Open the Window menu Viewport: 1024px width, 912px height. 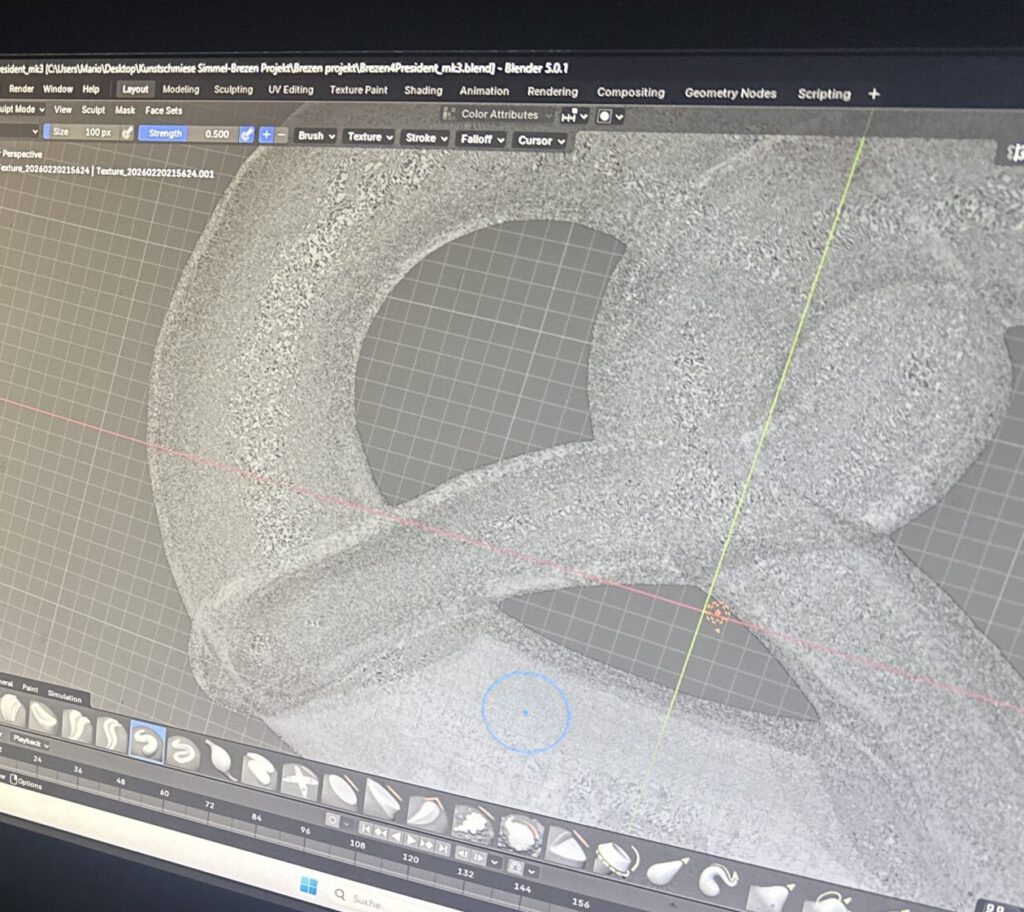pos(57,89)
